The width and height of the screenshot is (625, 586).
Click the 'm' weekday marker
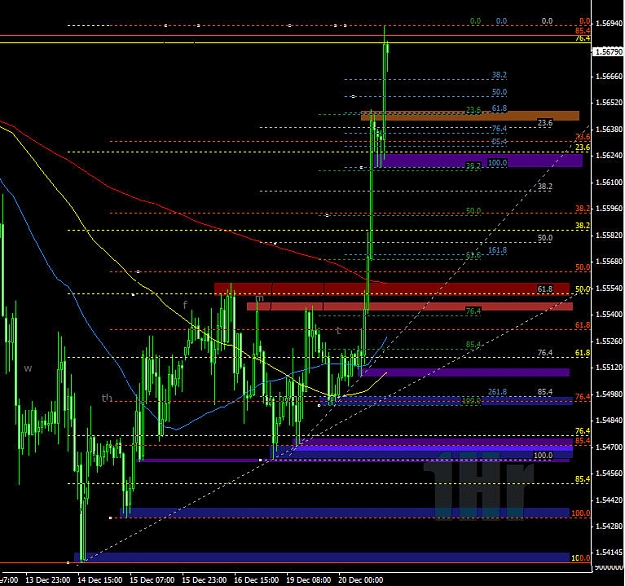click(x=259, y=299)
